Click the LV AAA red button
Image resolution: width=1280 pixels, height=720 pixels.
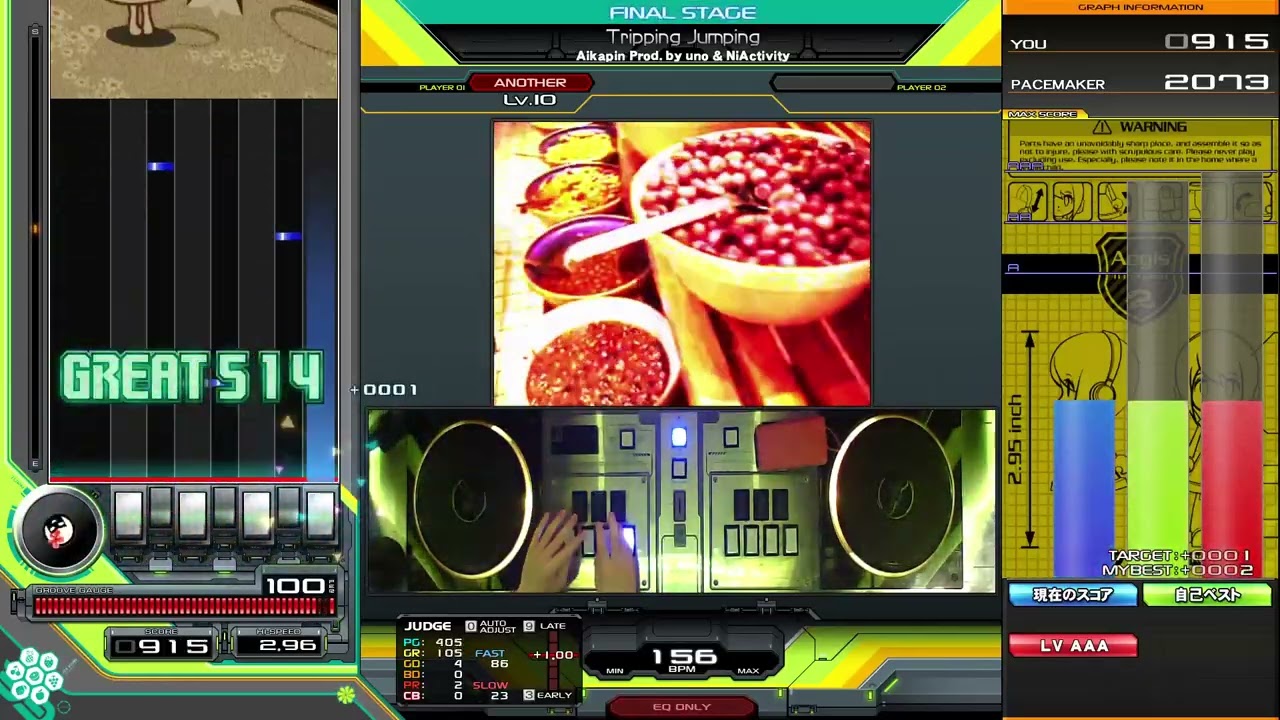click(1073, 646)
